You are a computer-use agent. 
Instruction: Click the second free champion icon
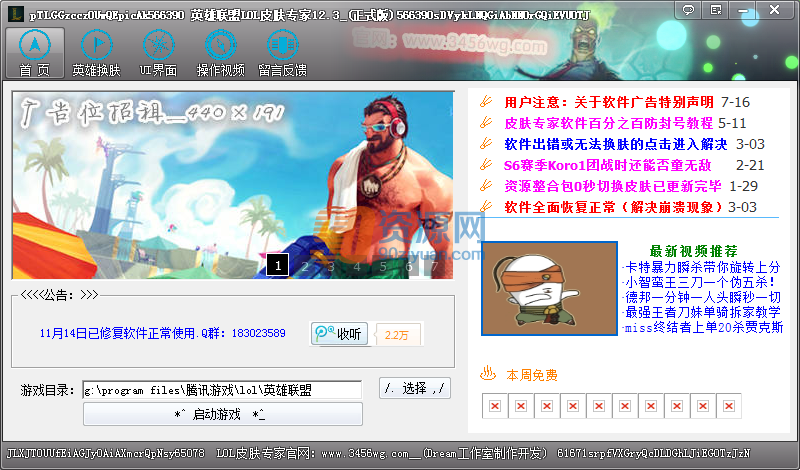521,406
